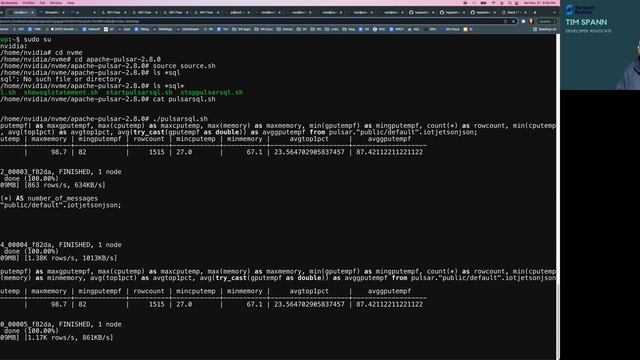Click the date and time in the menu bar
The width and height of the screenshot is (640, 360).
[x=540, y=3]
